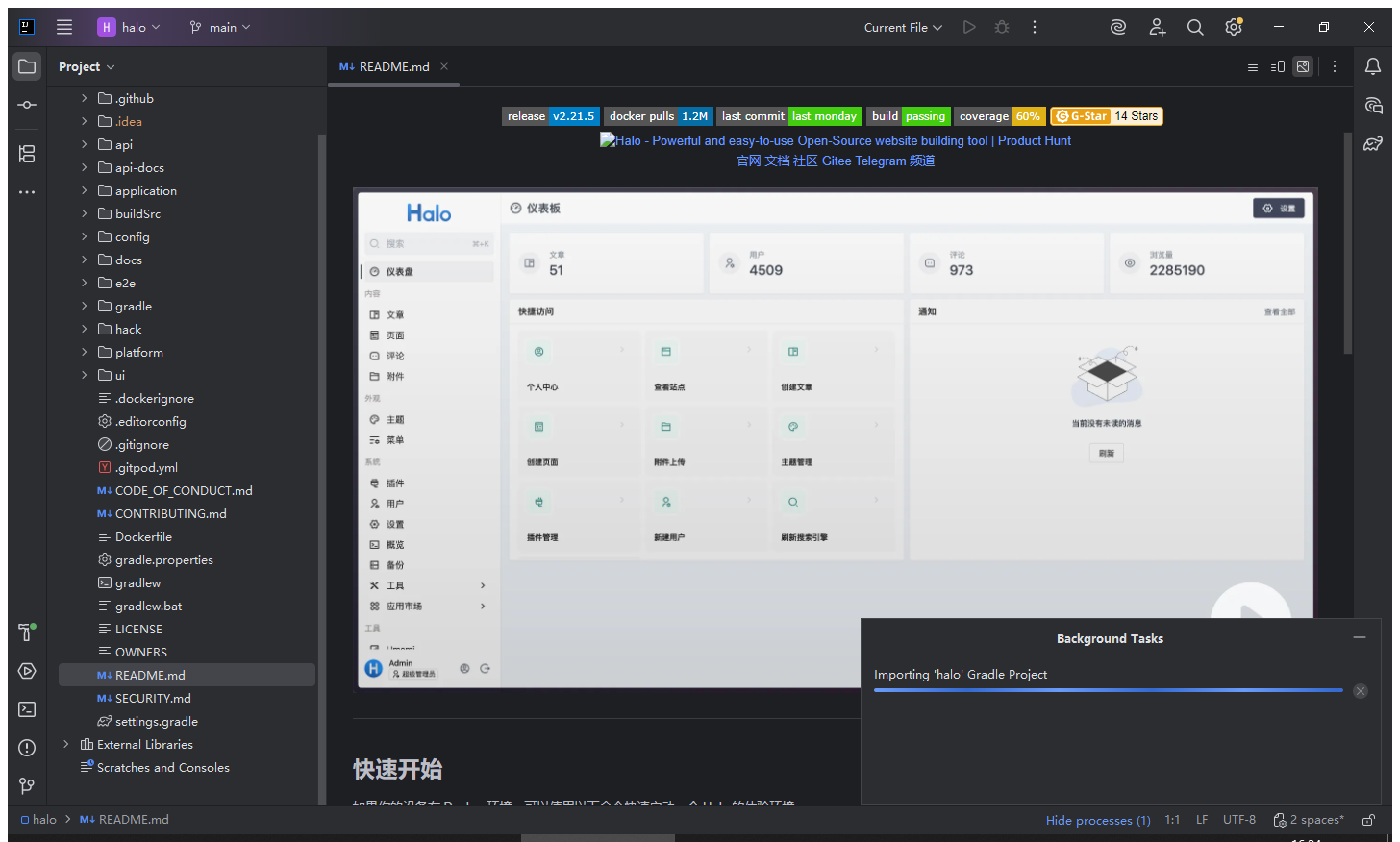Open 2 spaces indent settings
The width and height of the screenshot is (1400, 842).
1309,820
